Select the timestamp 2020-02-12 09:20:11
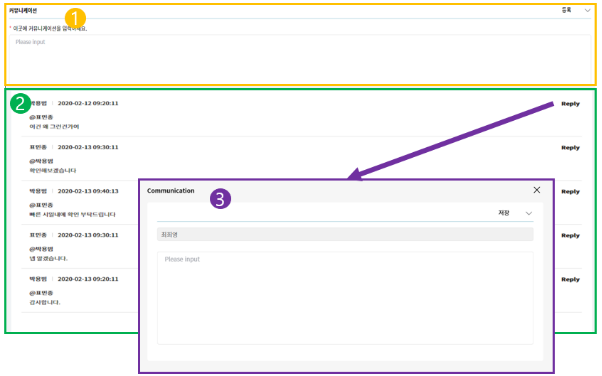 pos(88,103)
